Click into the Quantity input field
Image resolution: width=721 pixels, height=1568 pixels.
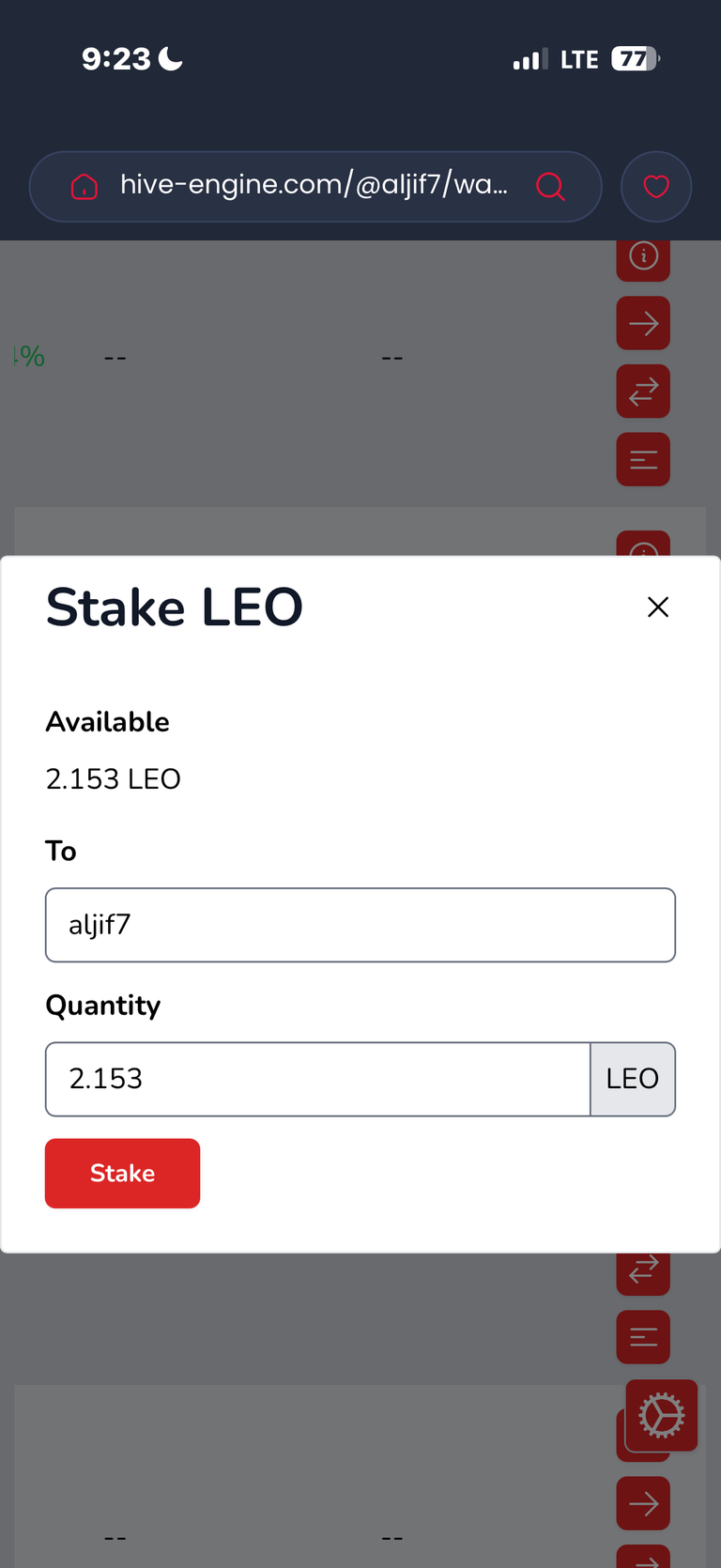pyautogui.click(x=317, y=1079)
